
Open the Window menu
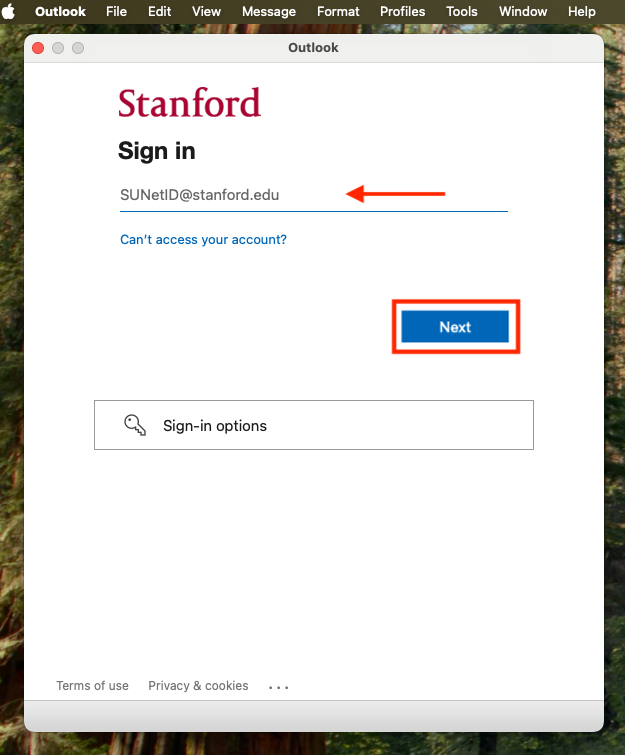[x=523, y=11]
